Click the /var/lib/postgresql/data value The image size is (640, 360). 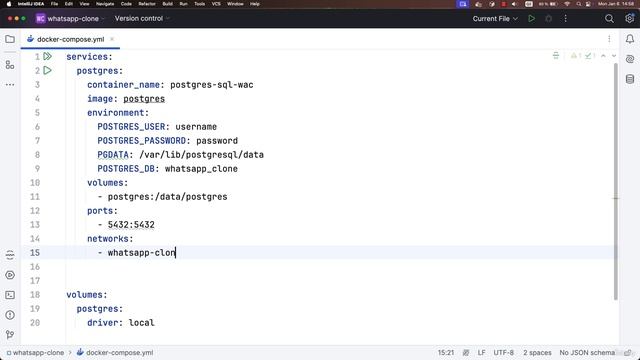pyautogui.click(x=202, y=155)
